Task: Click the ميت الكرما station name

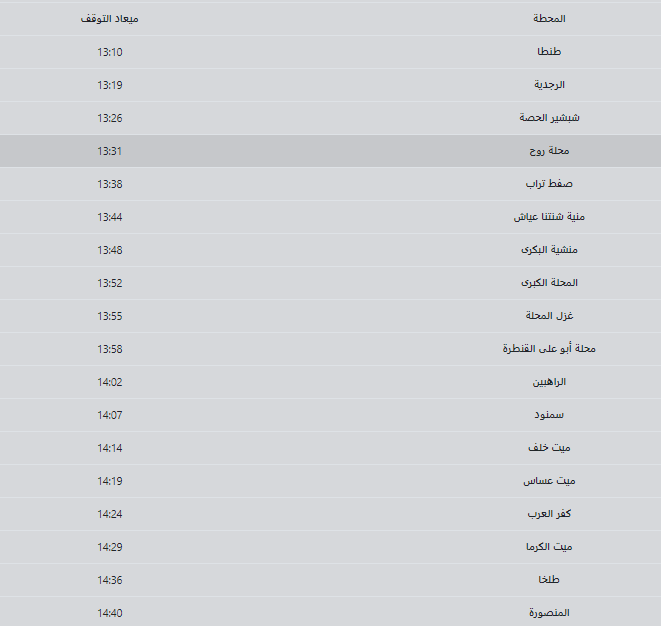Action: pyautogui.click(x=549, y=547)
